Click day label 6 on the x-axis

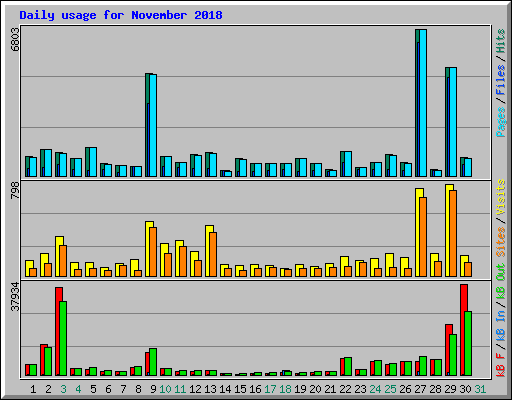[x=108, y=389]
